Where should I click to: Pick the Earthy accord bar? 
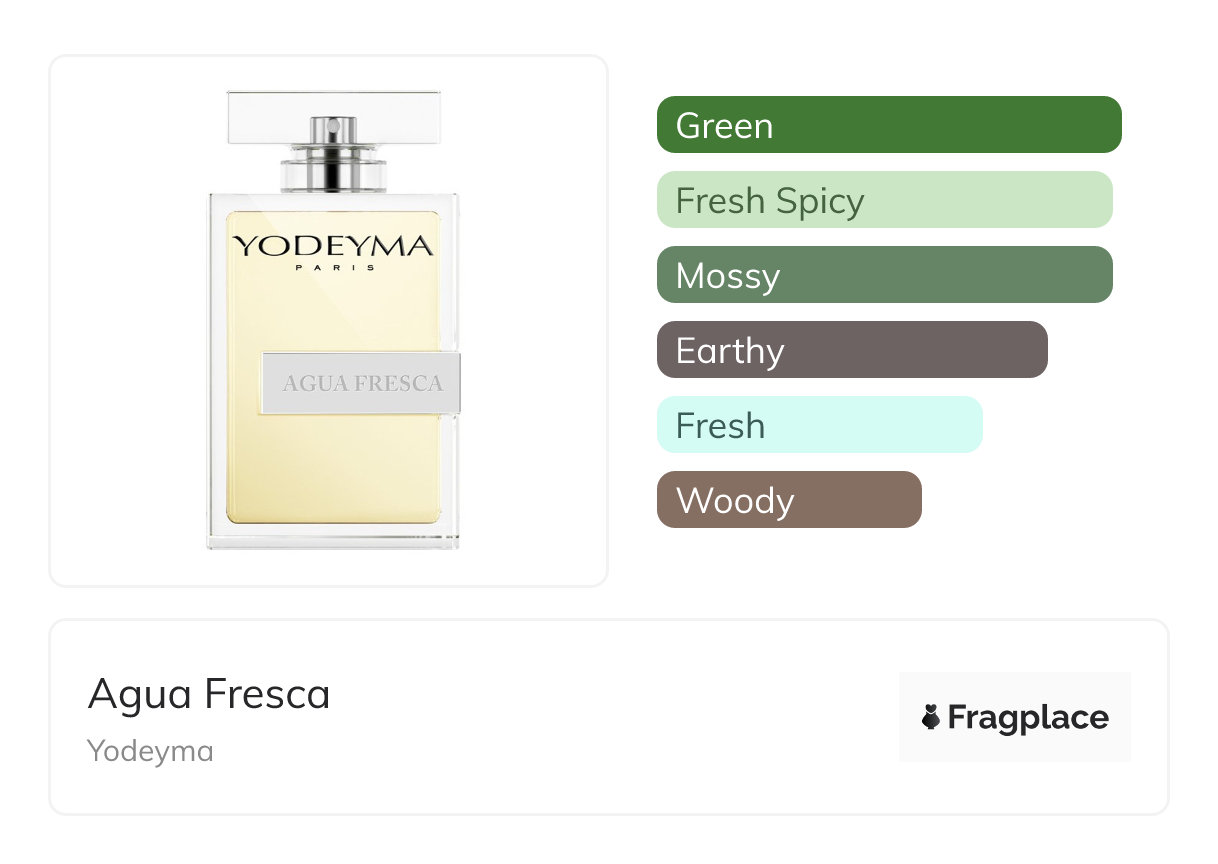(851, 350)
